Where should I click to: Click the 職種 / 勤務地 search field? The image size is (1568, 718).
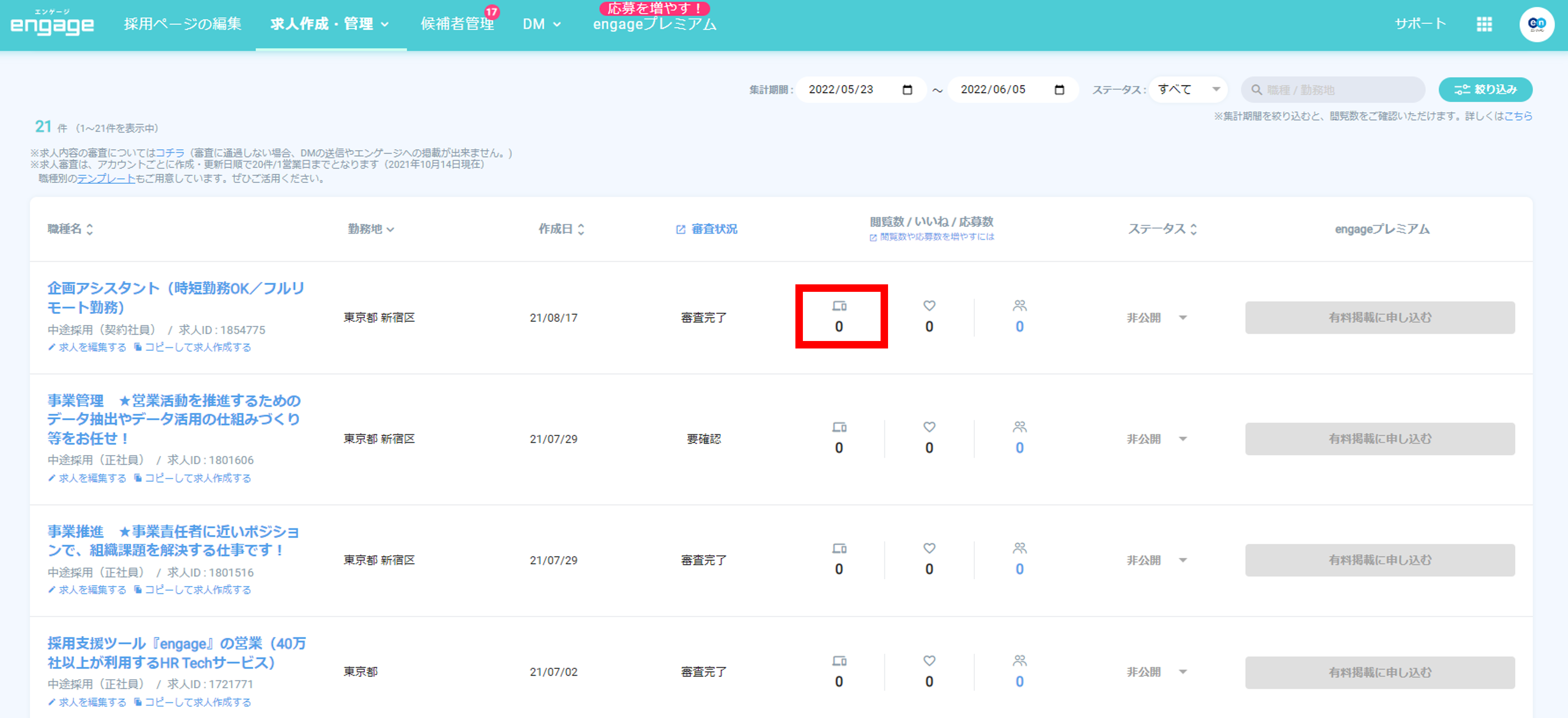pyautogui.click(x=1332, y=89)
